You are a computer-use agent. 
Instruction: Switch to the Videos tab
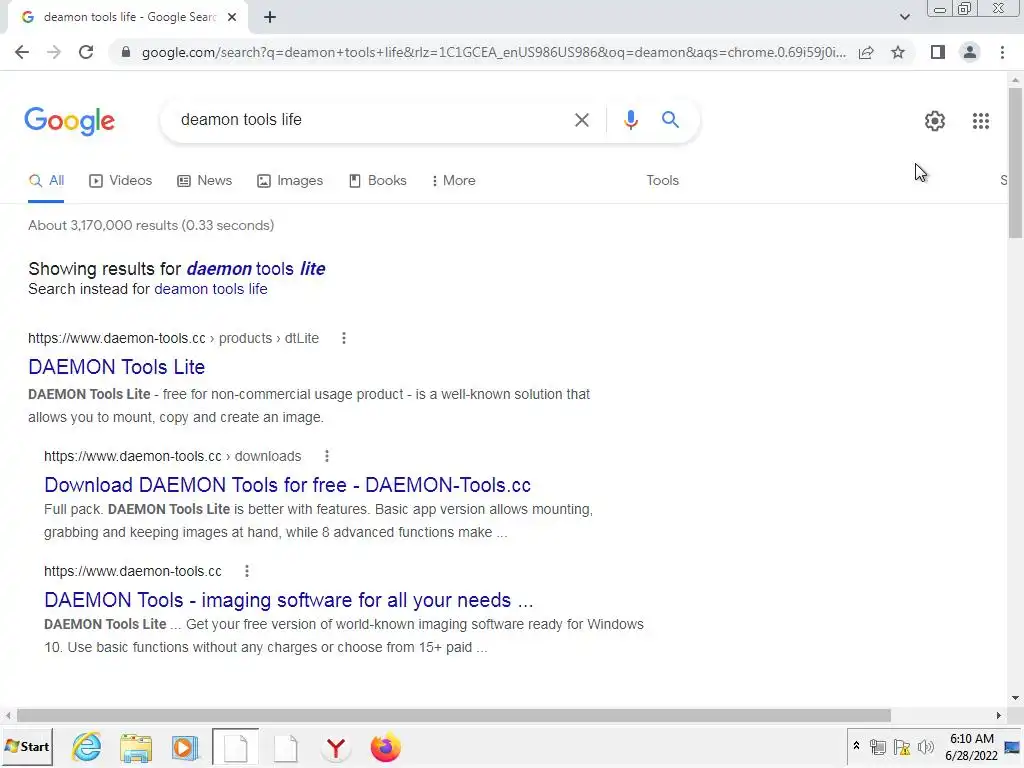click(120, 181)
